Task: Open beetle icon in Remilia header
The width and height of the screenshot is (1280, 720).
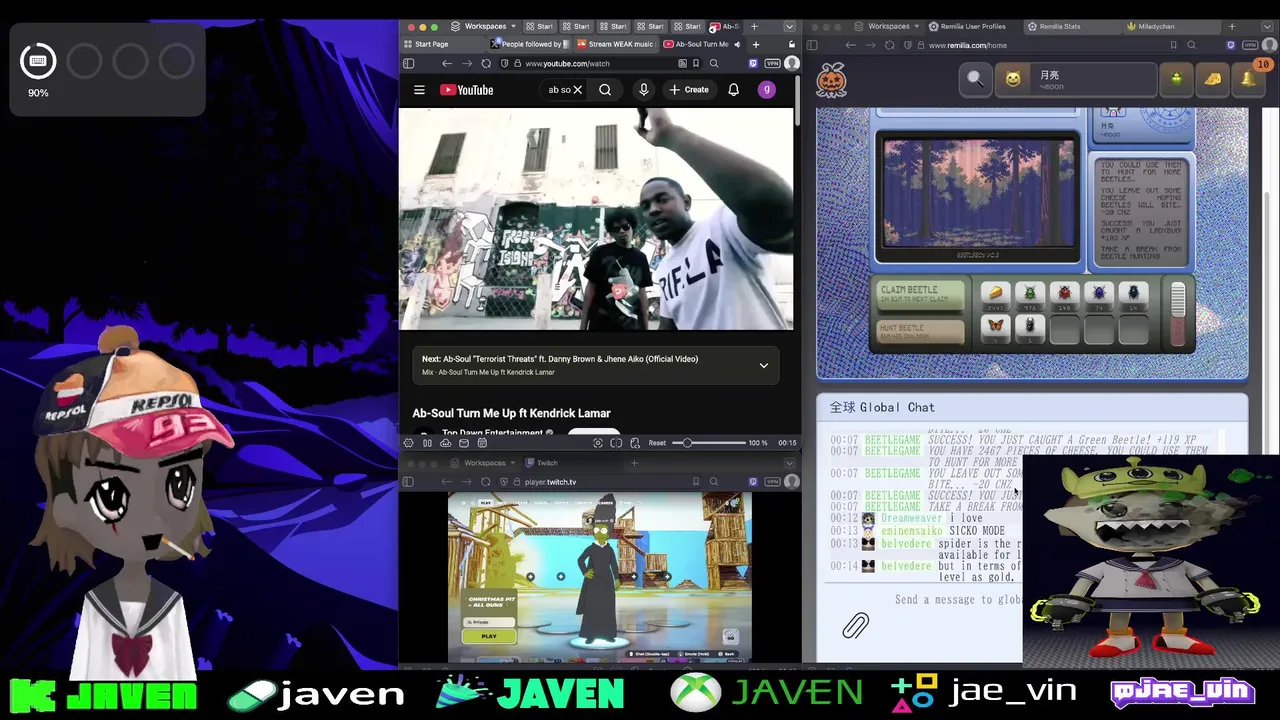Action: (x=1177, y=79)
